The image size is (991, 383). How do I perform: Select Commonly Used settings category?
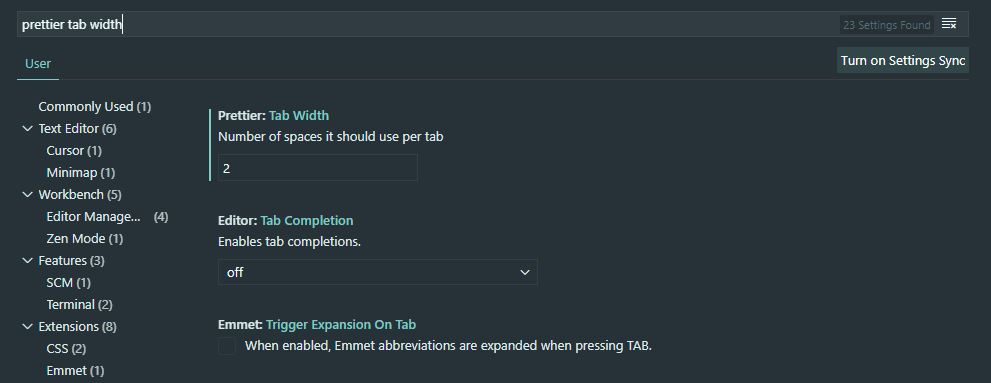click(95, 106)
